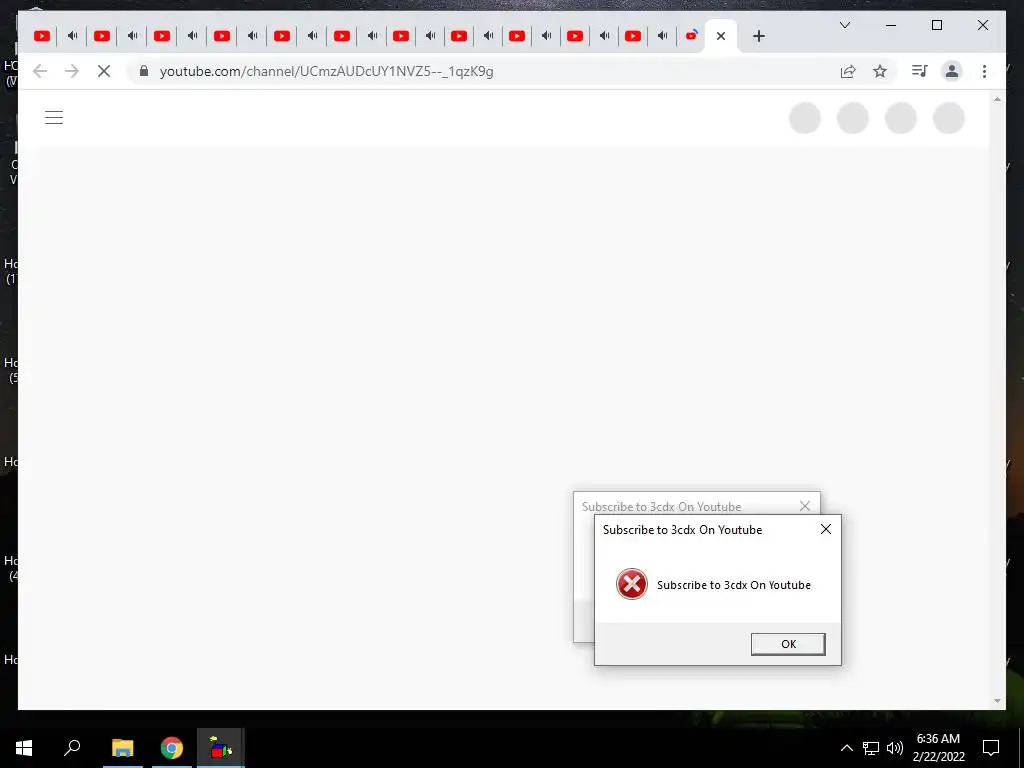The width and height of the screenshot is (1024, 768).
Task: Open the YouTube hamburger guide menu
Action: click(x=54, y=118)
